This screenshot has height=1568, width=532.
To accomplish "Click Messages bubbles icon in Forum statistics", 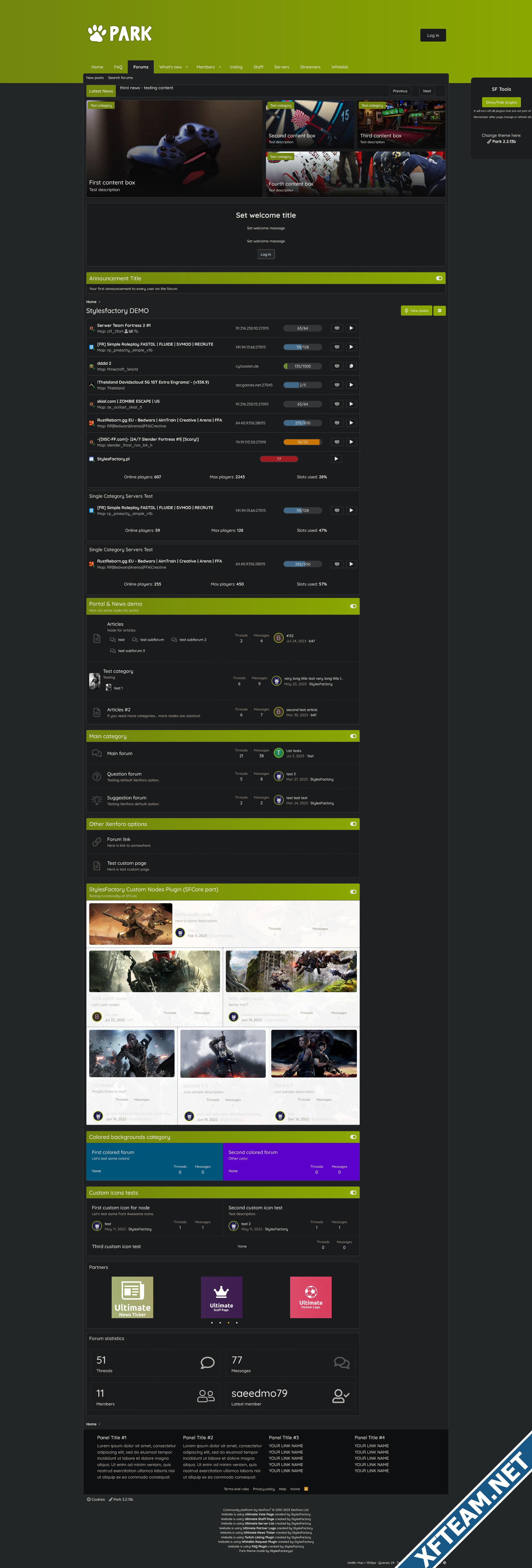I will click(x=341, y=1363).
